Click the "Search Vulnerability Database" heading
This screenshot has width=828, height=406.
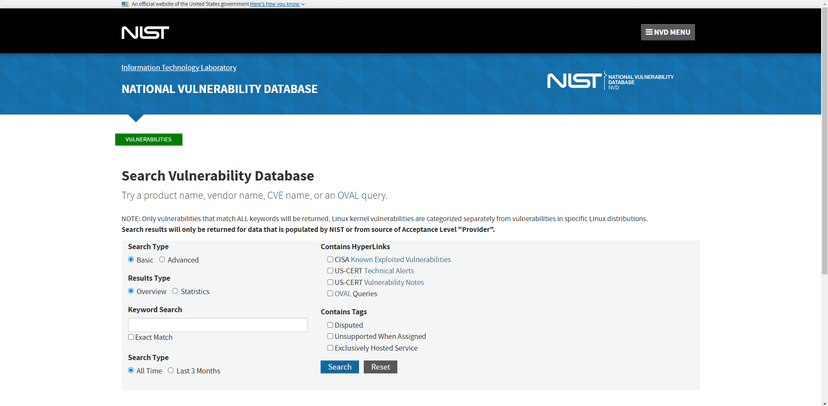pyautogui.click(x=218, y=176)
